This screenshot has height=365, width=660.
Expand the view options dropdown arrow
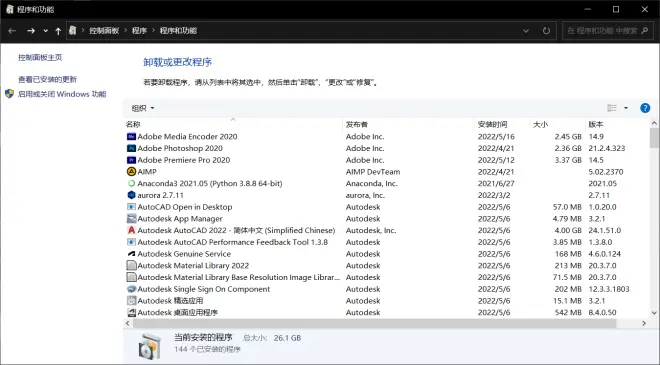point(626,108)
